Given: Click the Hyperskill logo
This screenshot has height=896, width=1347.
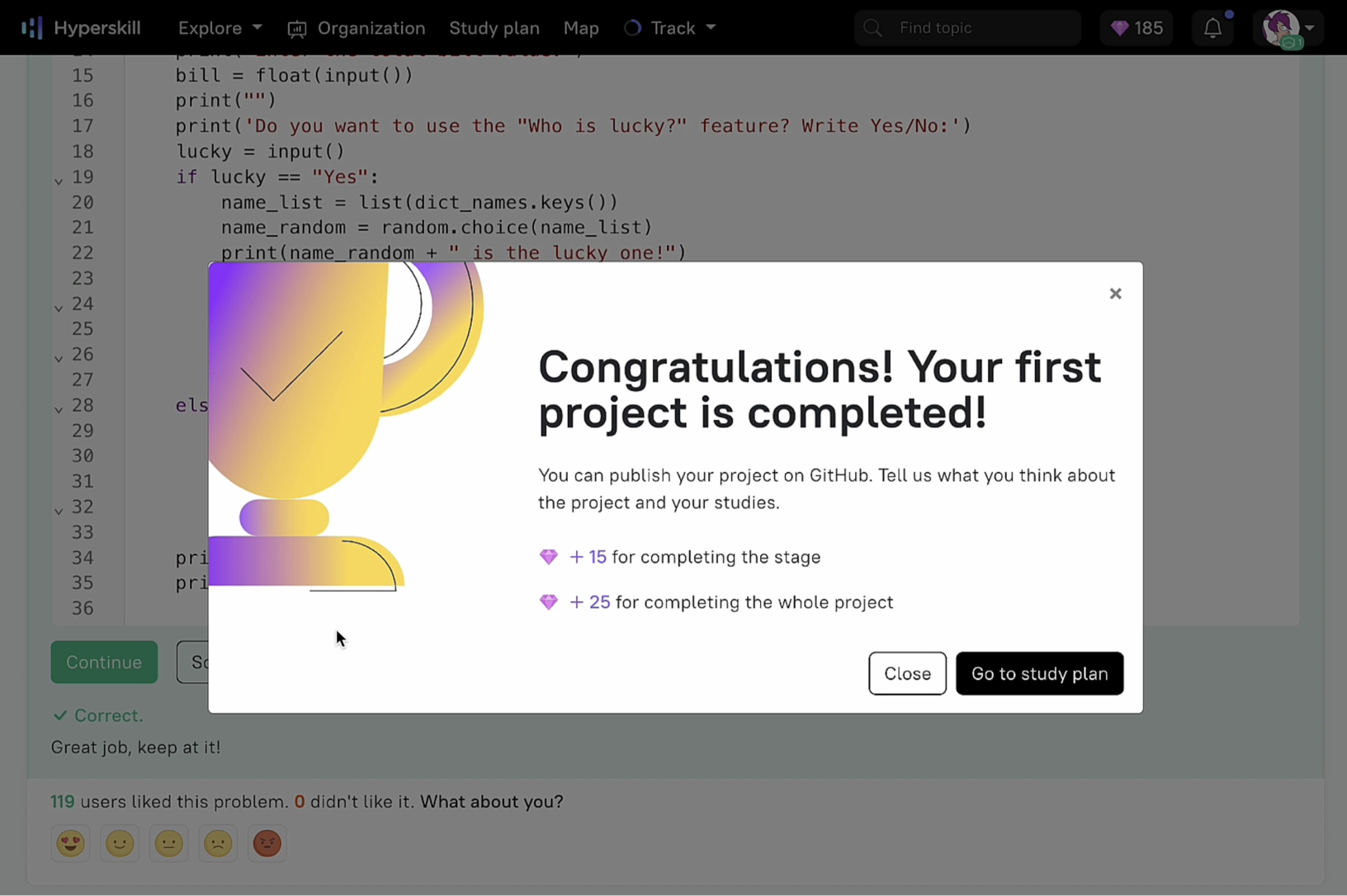Looking at the screenshot, I should click(x=81, y=27).
